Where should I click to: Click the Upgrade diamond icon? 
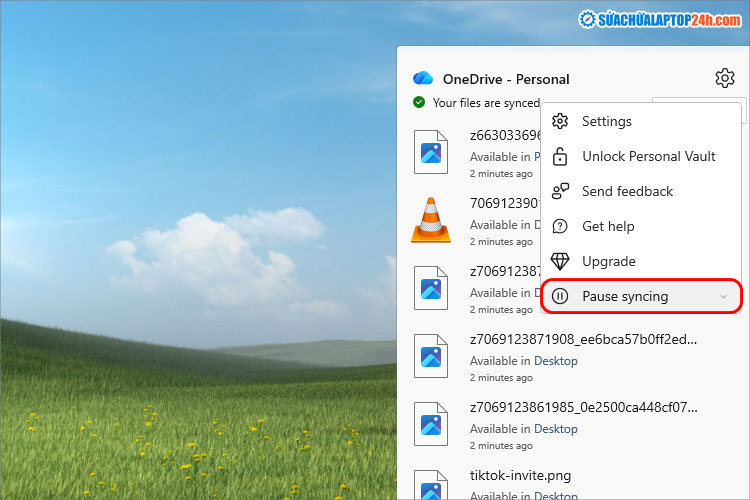tap(561, 261)
